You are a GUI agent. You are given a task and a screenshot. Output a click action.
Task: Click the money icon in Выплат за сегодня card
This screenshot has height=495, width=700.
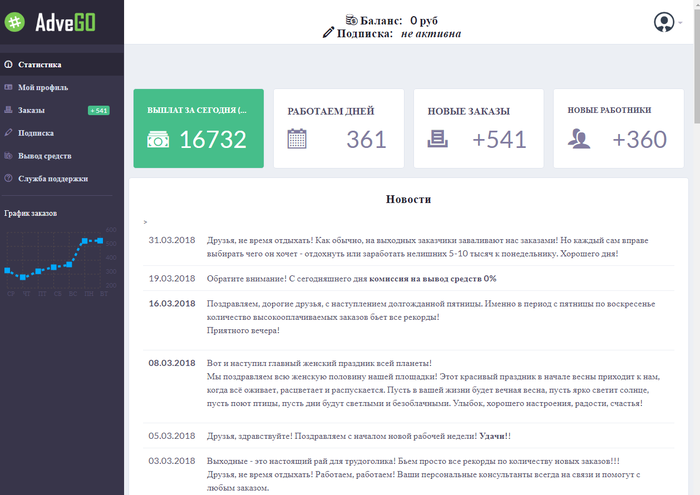click(x=158, y=141)
